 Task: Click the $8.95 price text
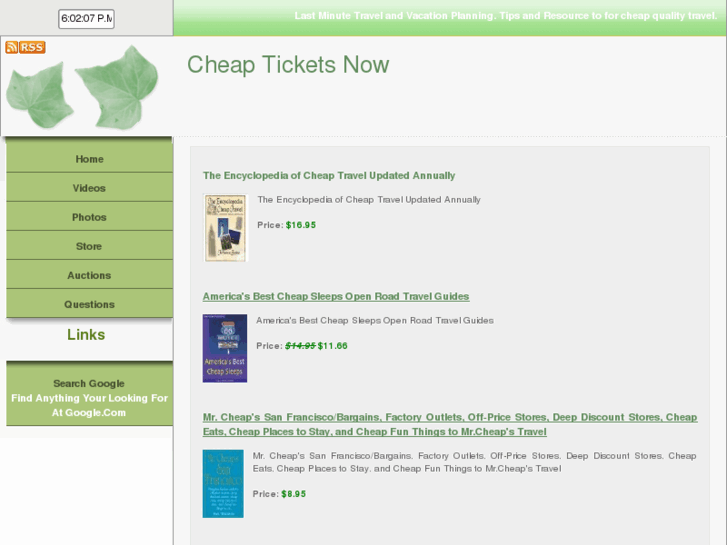(x=293, y=494)
